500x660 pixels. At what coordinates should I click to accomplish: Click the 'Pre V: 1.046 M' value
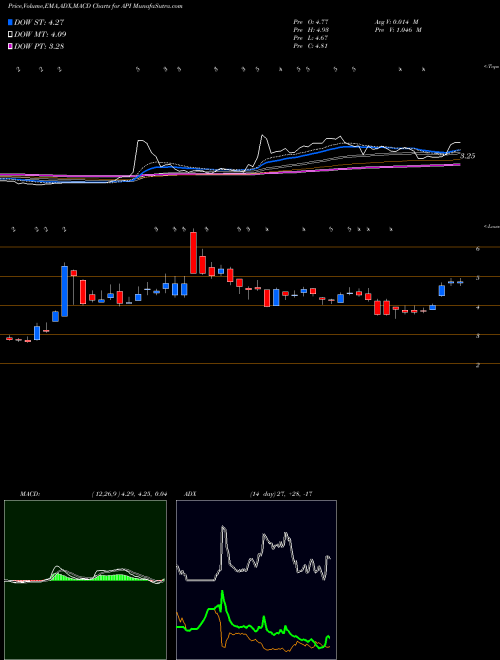click(x=398, y=30)
